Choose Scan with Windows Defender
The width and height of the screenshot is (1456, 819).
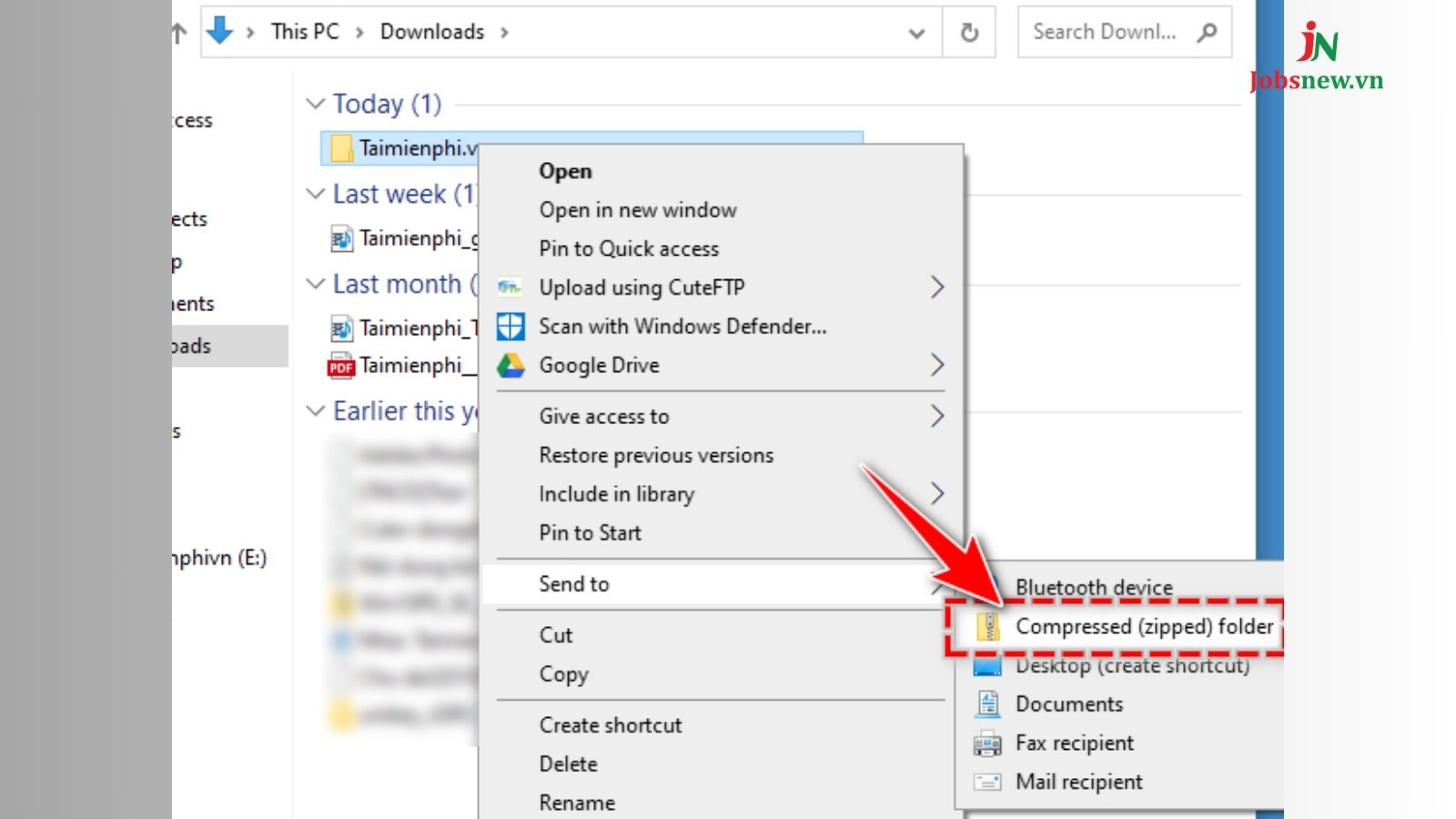[x=682, y=326]
